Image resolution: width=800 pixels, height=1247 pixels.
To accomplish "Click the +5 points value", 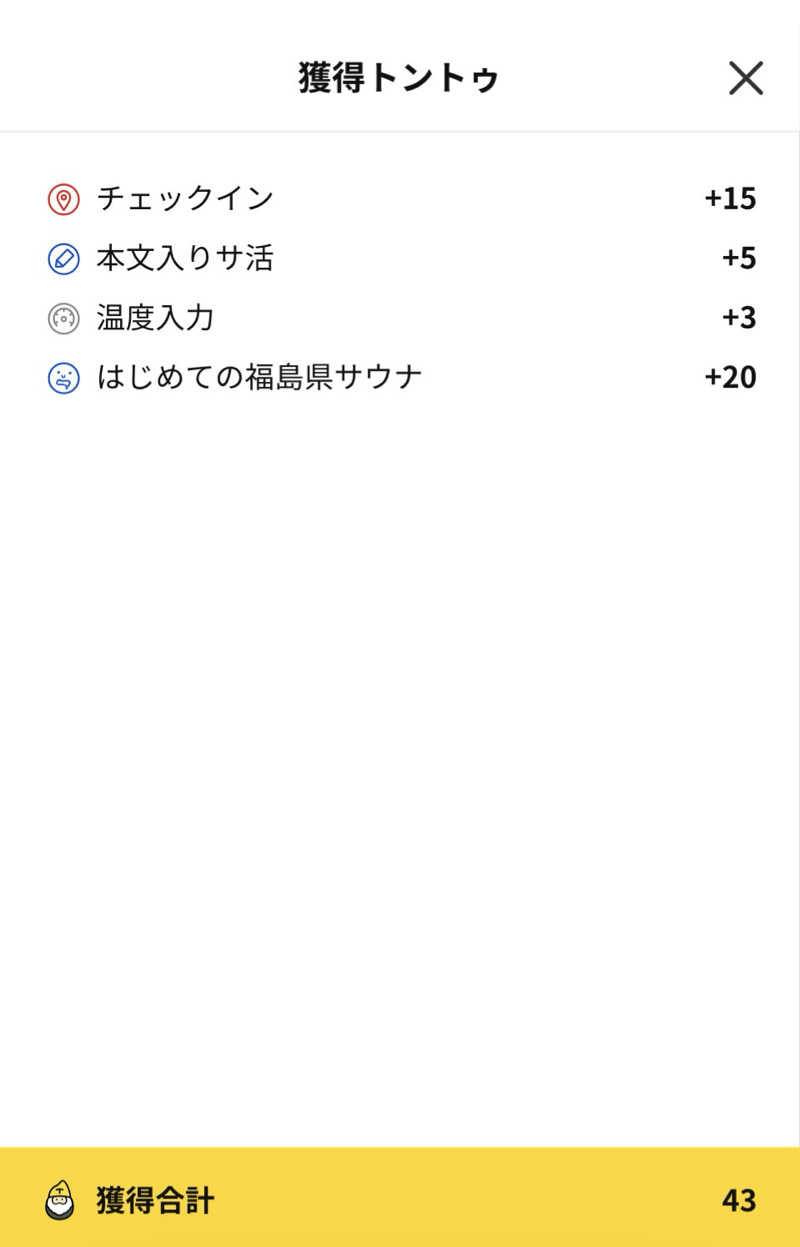I will tap(739, 258).
